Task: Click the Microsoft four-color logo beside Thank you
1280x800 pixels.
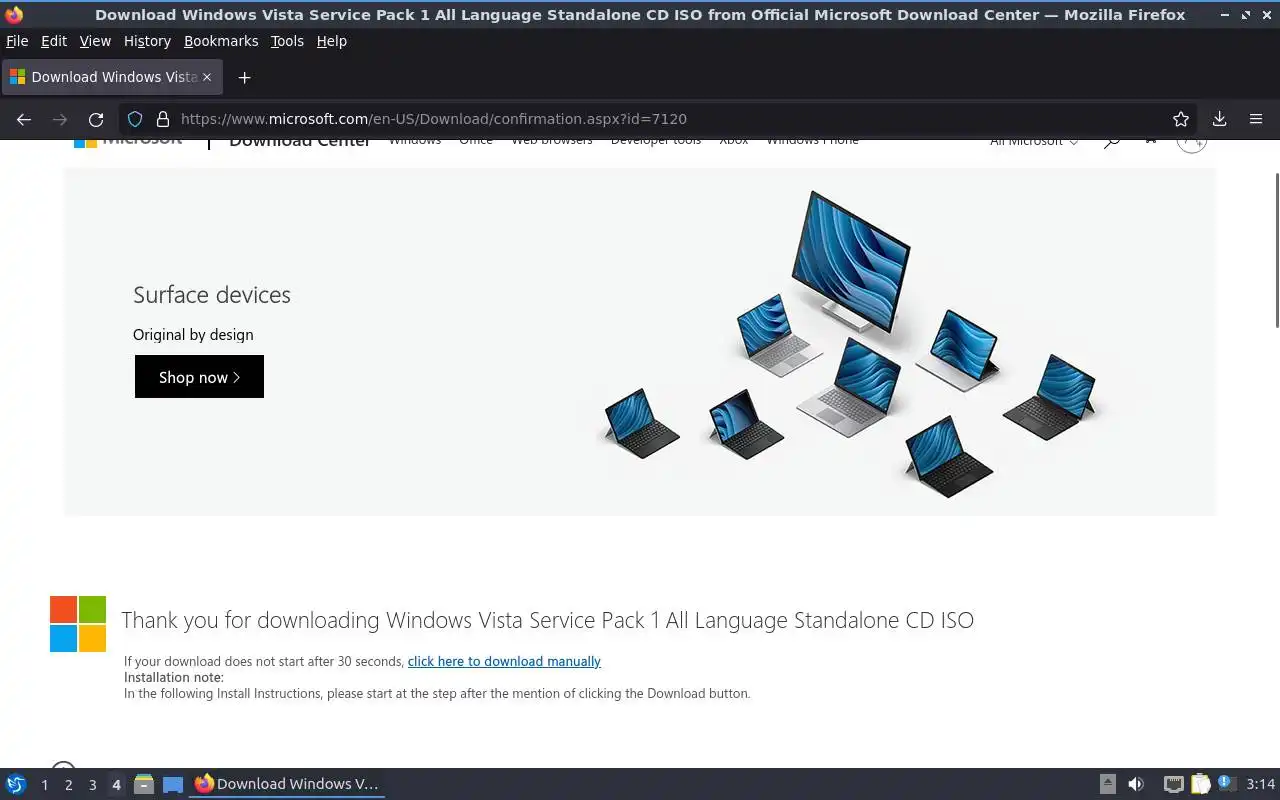Action: pos(78,624)
